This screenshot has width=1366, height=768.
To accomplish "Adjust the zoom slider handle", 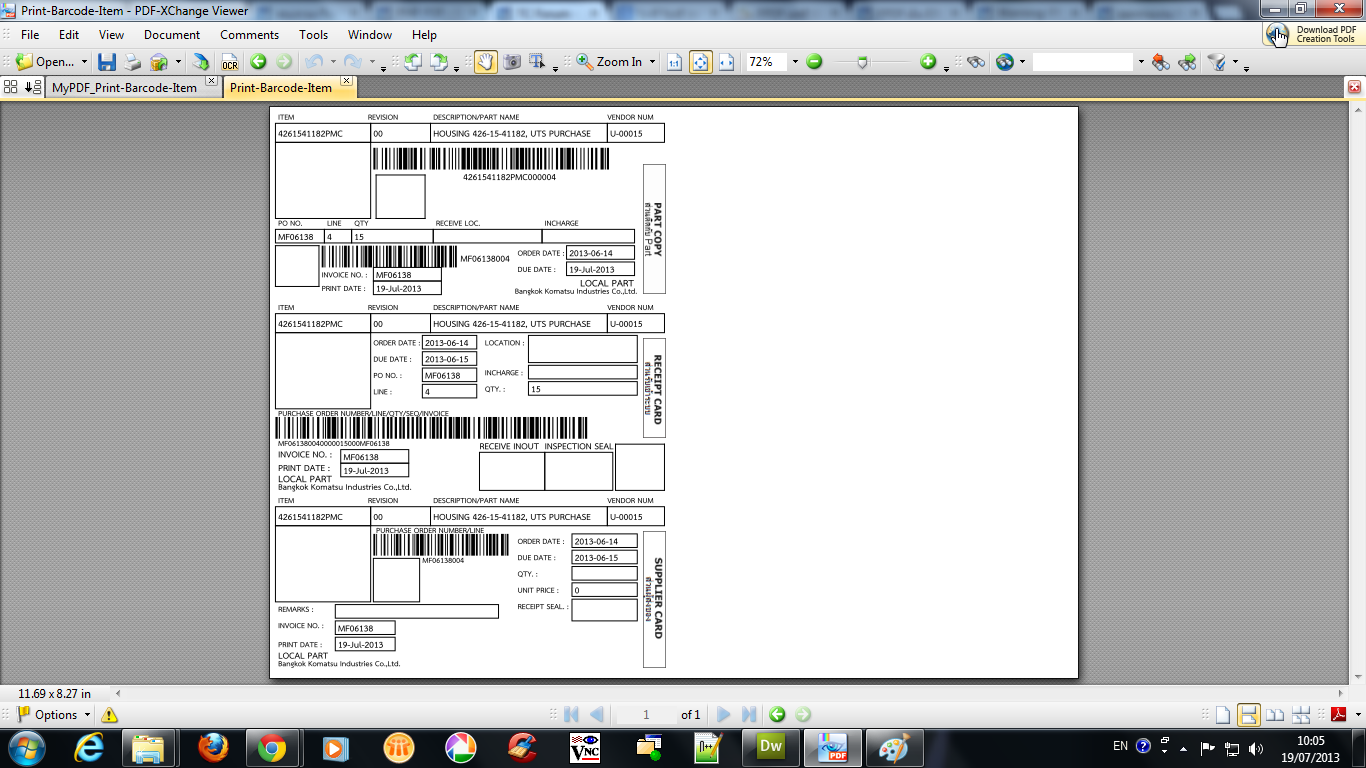I will tap(862, 62).
